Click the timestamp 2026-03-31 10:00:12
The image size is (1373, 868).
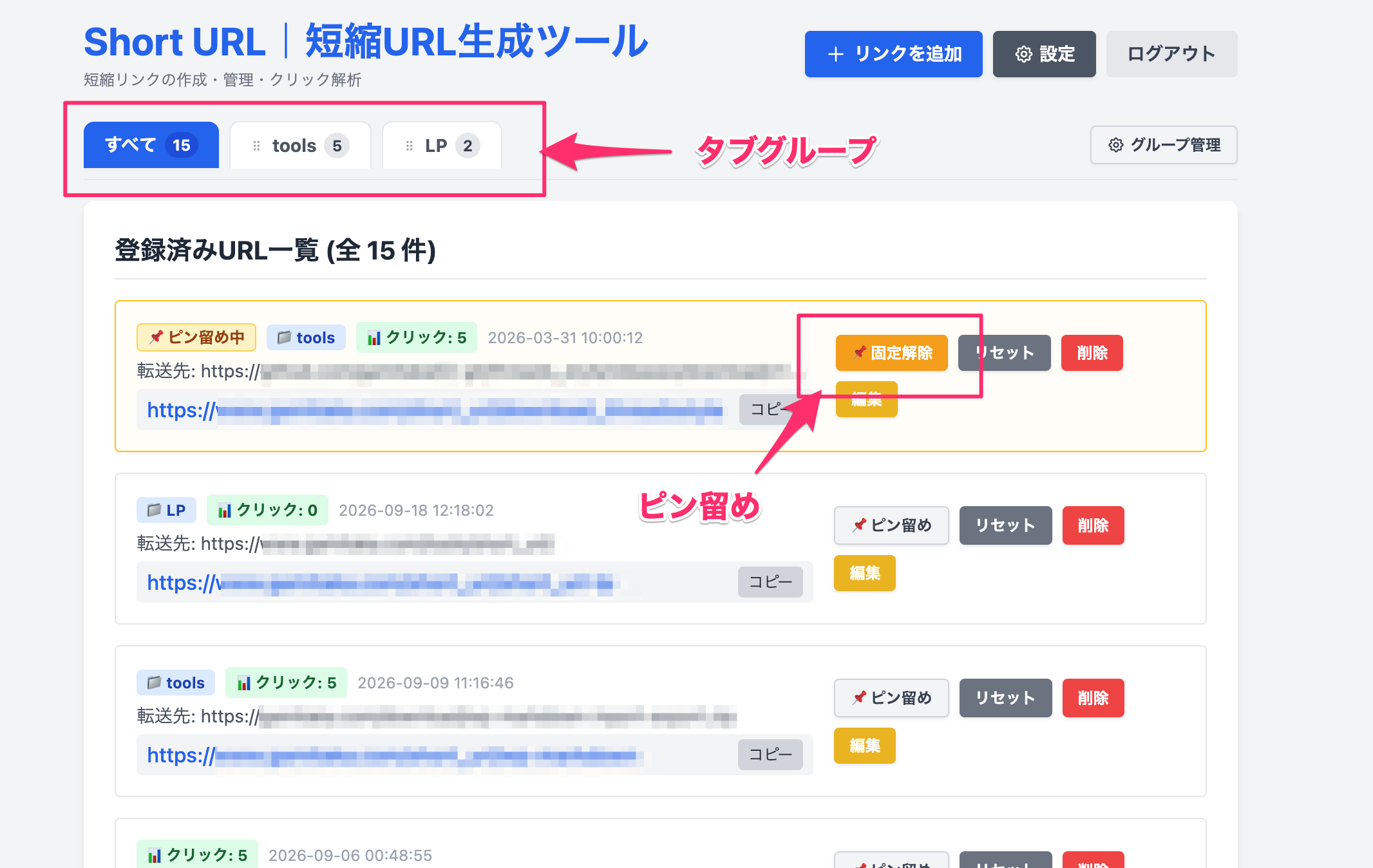565,338
